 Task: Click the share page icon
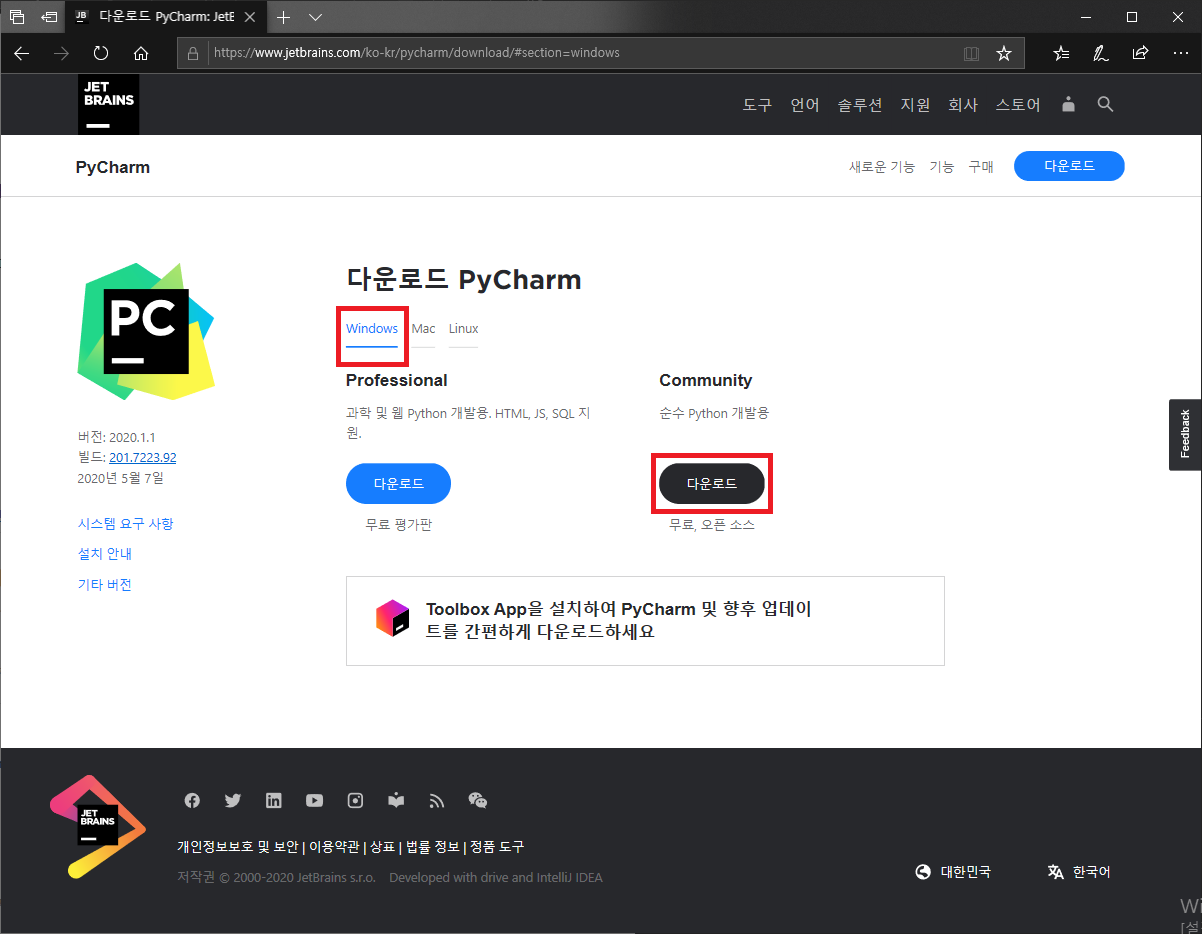click(x=1140, y=53)
